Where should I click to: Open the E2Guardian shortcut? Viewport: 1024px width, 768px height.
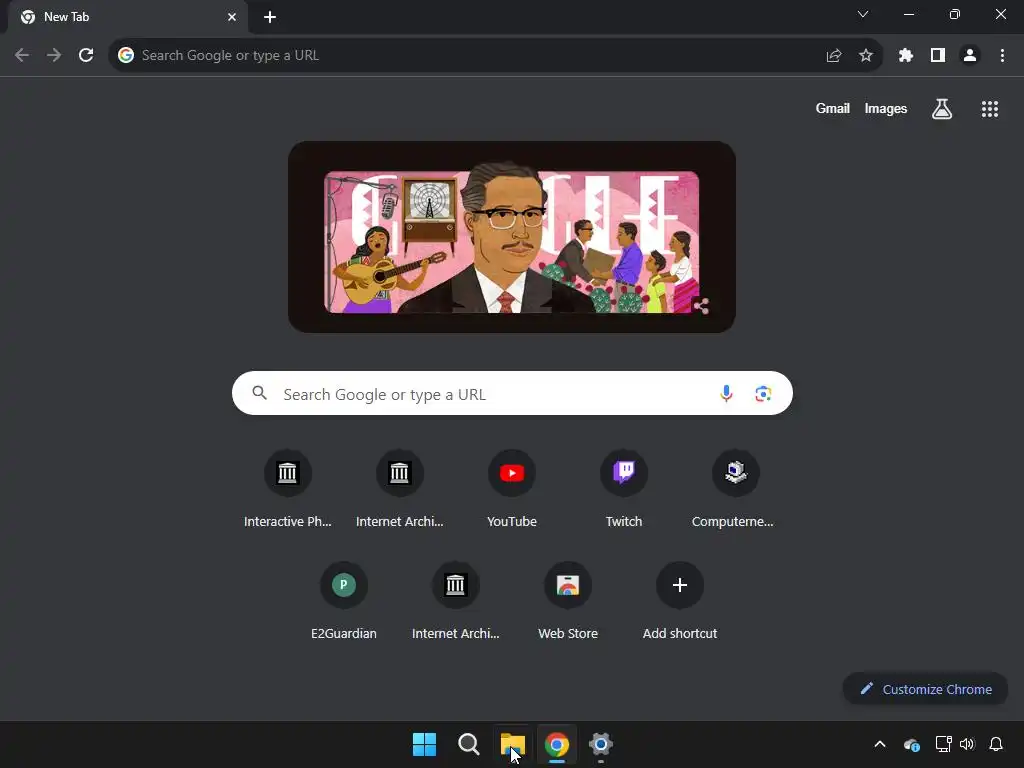[344, 601]
